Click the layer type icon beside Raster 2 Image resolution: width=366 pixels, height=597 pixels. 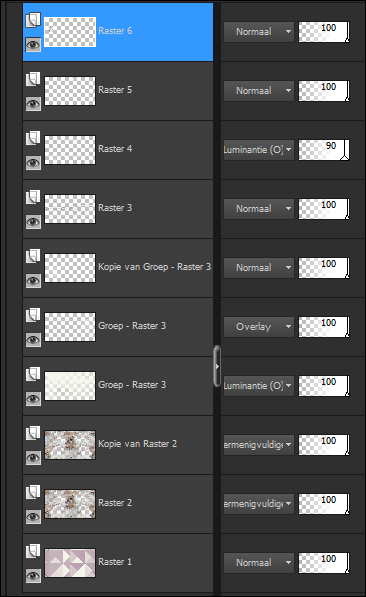tap(33, 492)
